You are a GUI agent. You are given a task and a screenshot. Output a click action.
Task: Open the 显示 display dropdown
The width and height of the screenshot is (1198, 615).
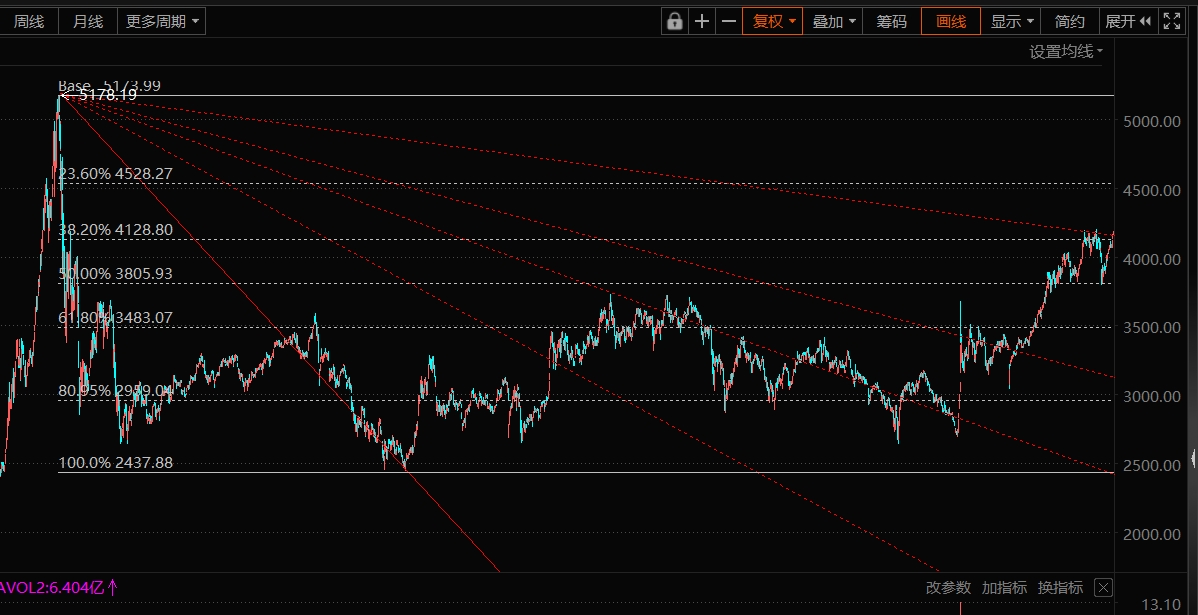(x=1010, y=21)
